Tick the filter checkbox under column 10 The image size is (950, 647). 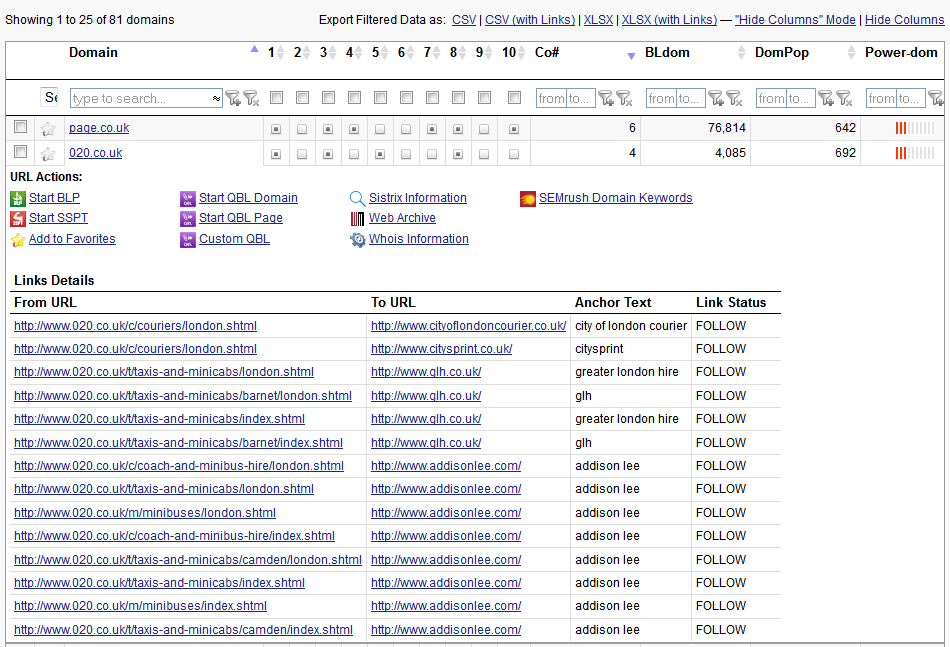[x=514, y=98]
